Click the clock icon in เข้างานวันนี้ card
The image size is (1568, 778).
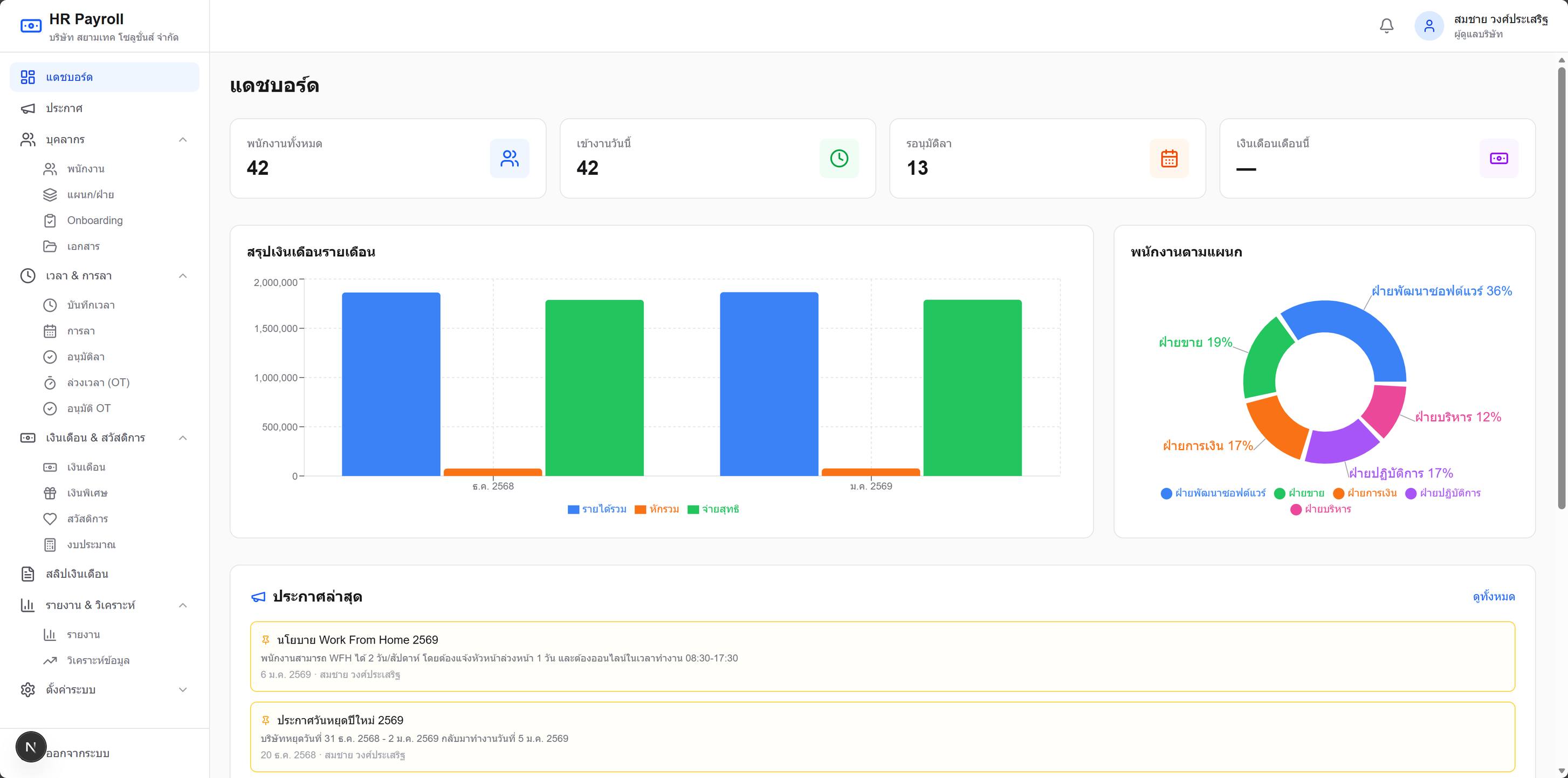coord(840,159)
